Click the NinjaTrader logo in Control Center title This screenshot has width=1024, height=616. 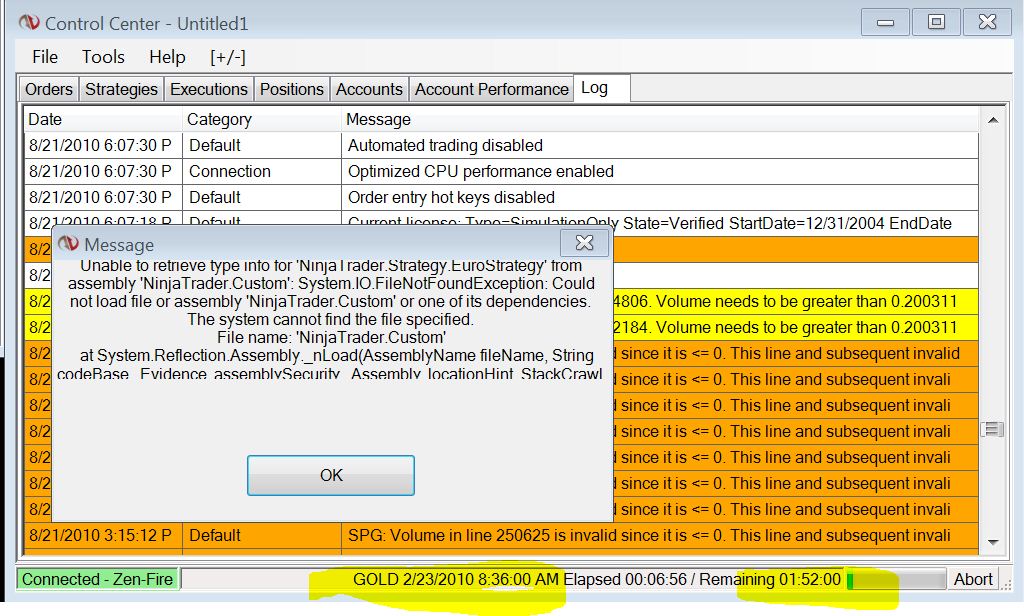point(29,23)
